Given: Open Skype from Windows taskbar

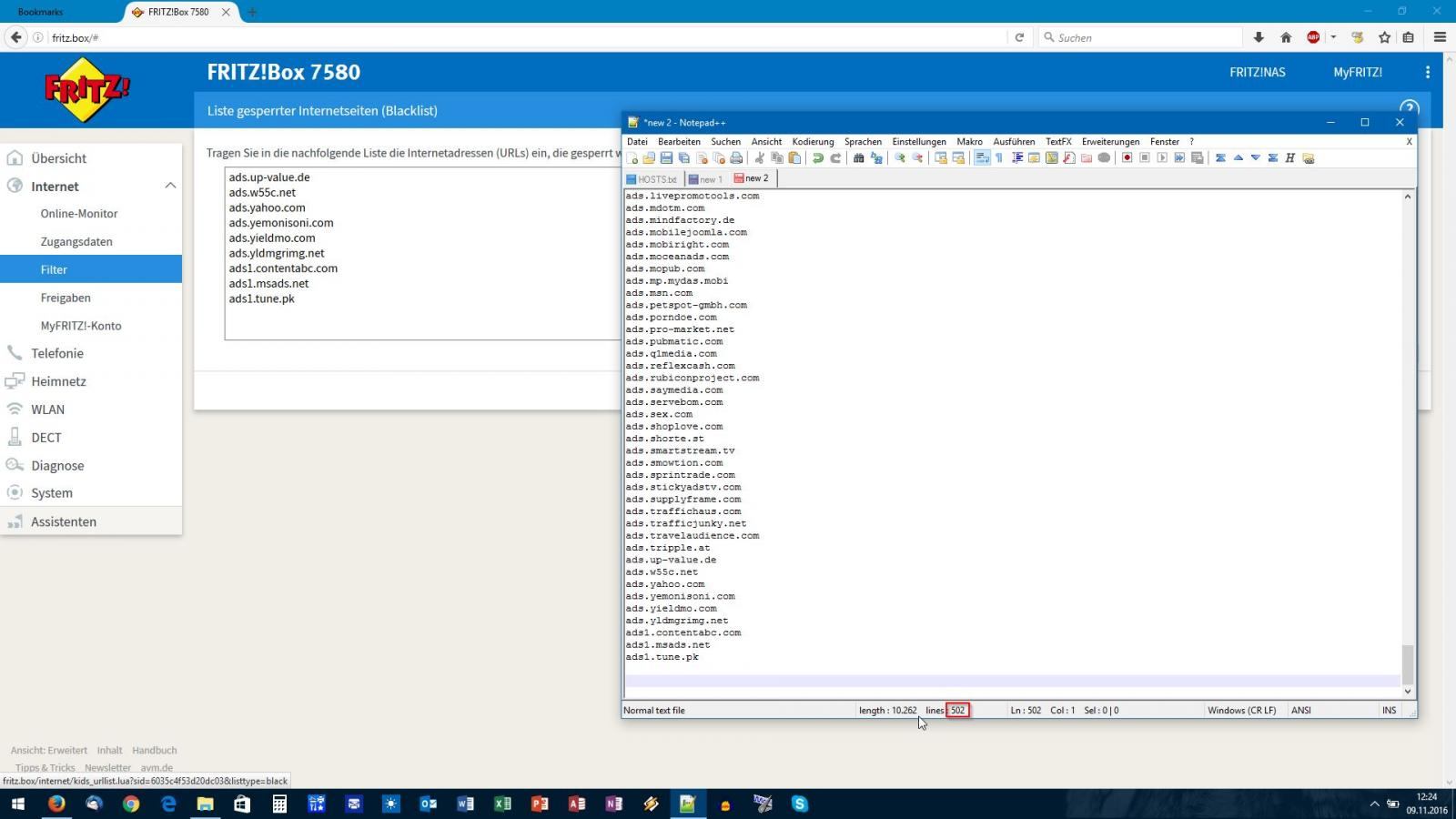Looking at the screenshot, I should [x=800, y=804].
